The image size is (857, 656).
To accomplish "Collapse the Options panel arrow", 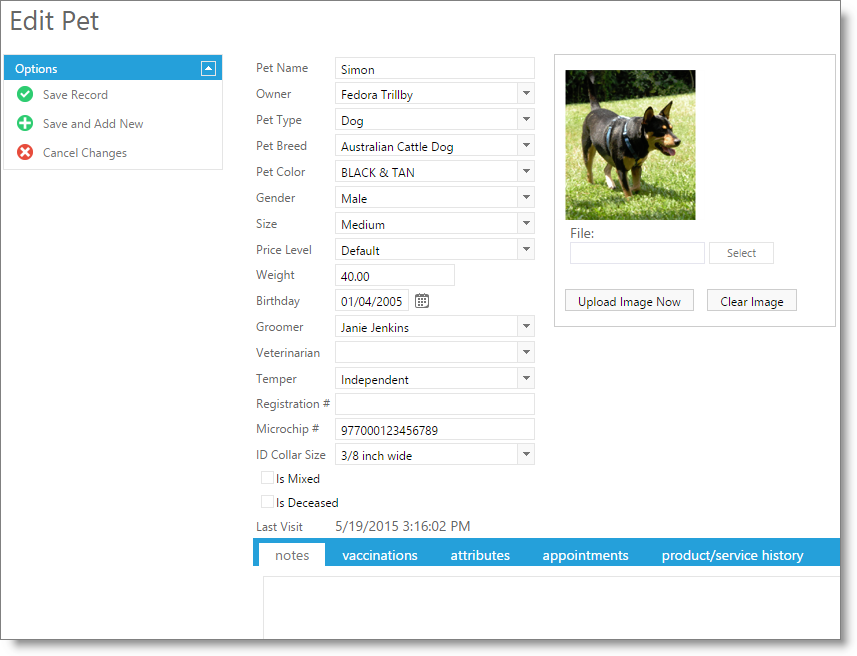I will coord(208,68).
